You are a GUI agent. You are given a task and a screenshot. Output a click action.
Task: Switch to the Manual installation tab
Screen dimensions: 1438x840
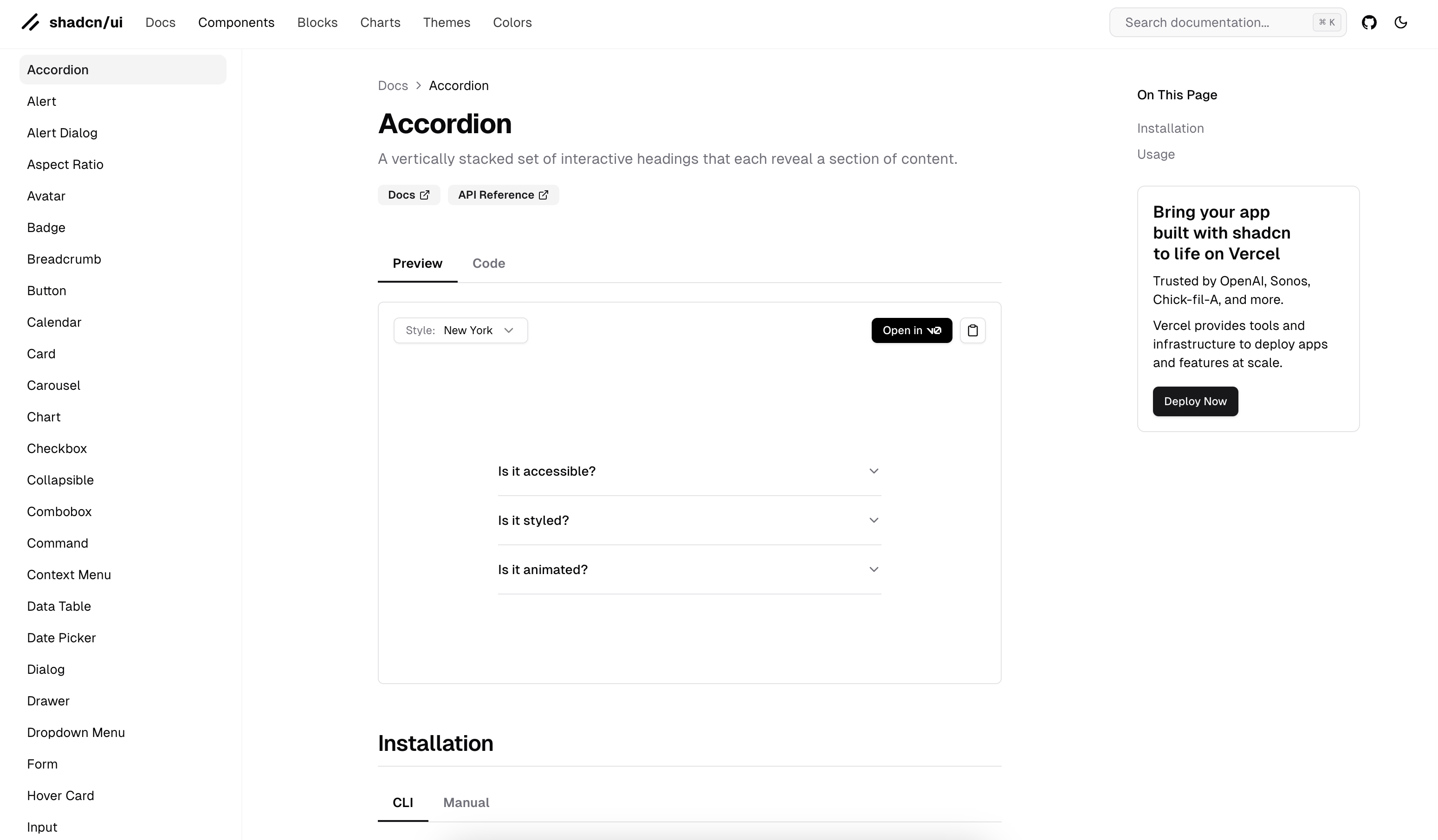coord(466,803)
